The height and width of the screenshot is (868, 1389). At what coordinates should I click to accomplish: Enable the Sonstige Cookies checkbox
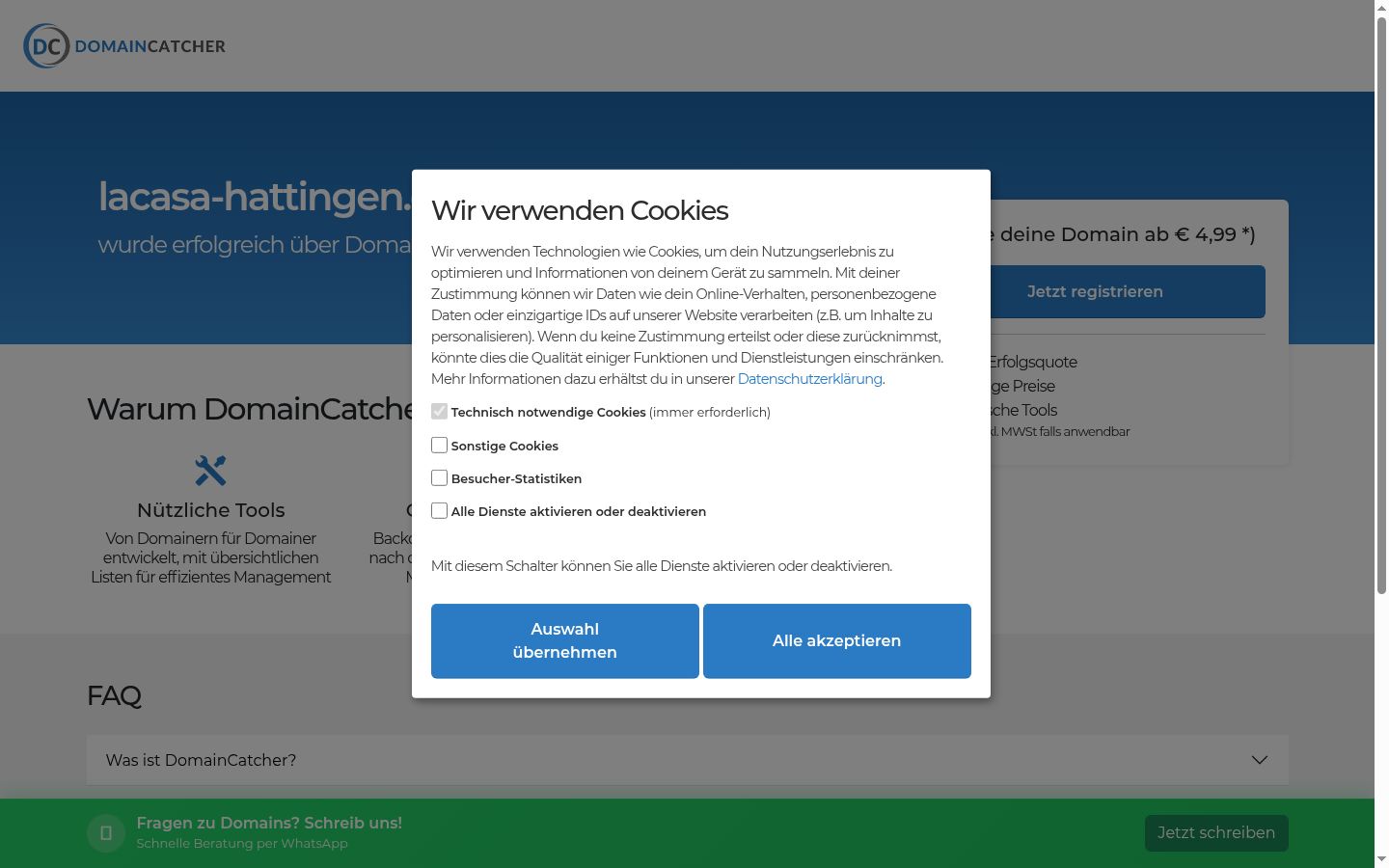point(439,445)
